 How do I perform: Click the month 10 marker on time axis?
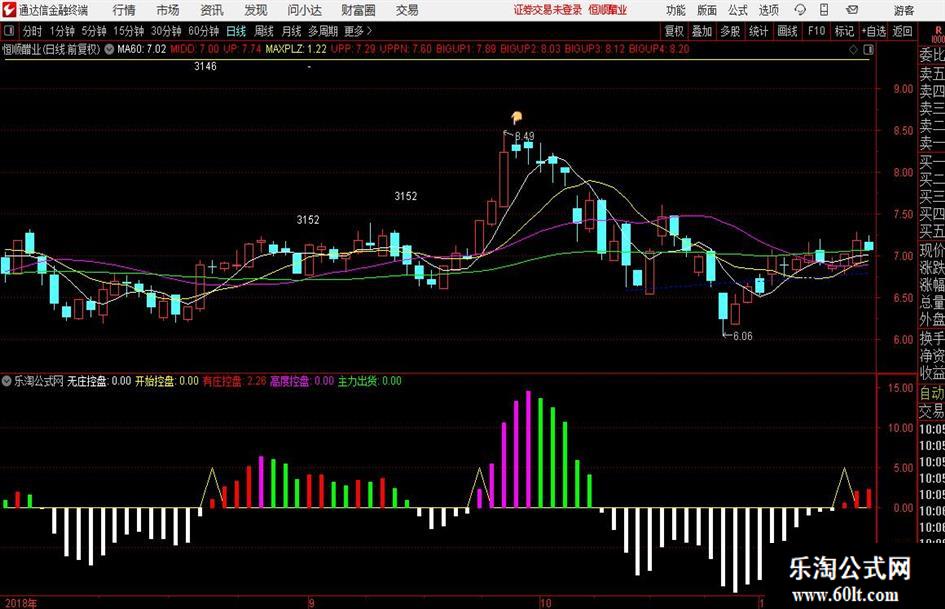545,603
